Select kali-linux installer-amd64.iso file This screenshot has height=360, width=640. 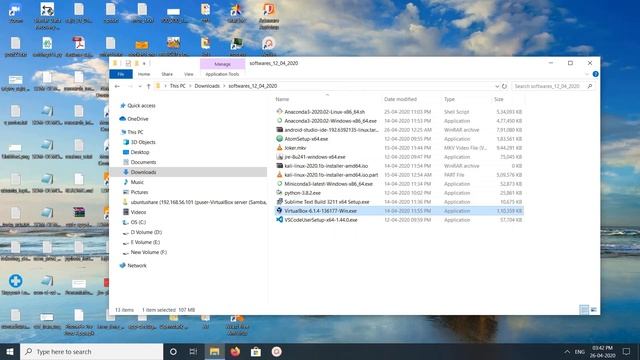(x=326, y=166)
